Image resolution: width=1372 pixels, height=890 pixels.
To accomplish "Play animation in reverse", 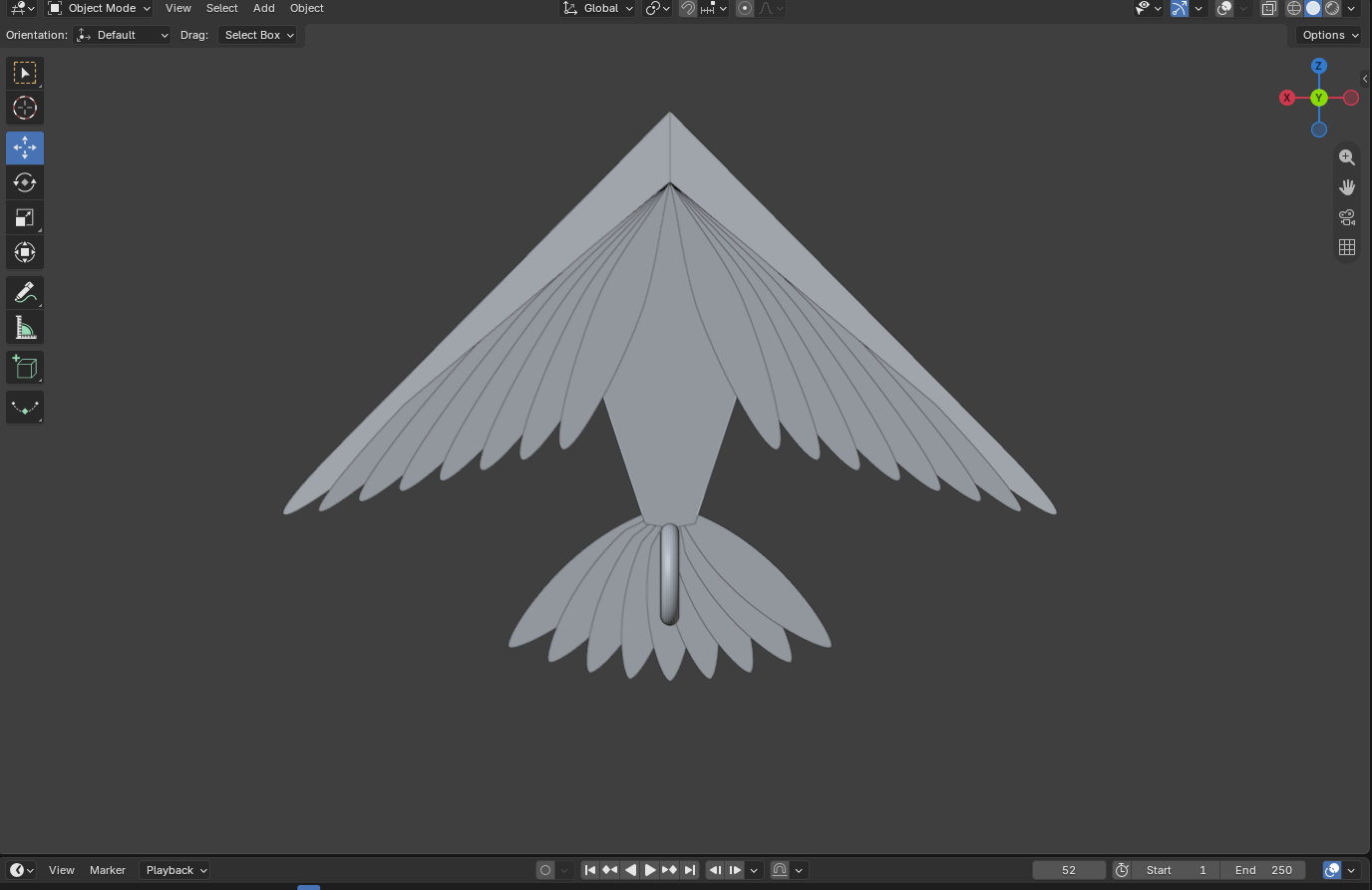I will [629, 870].
